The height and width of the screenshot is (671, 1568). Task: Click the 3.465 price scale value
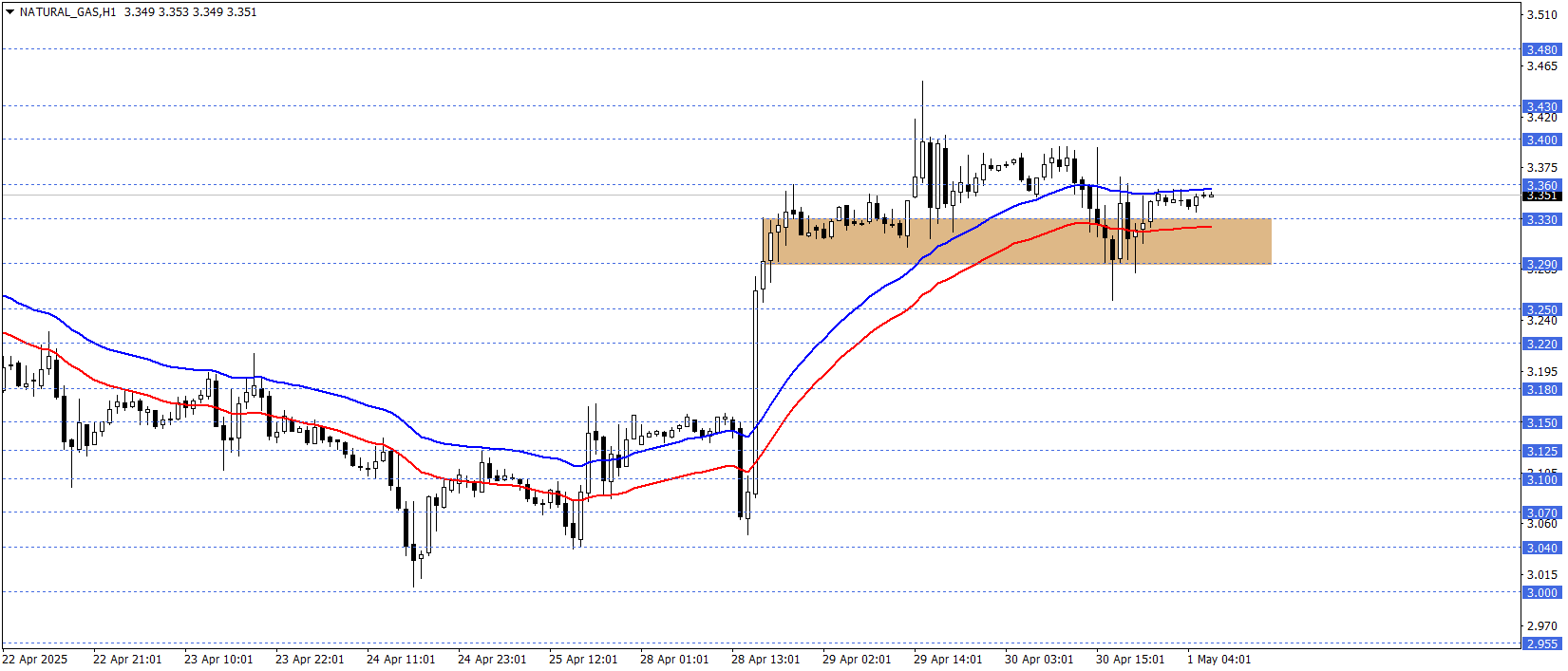[1541, 65]
